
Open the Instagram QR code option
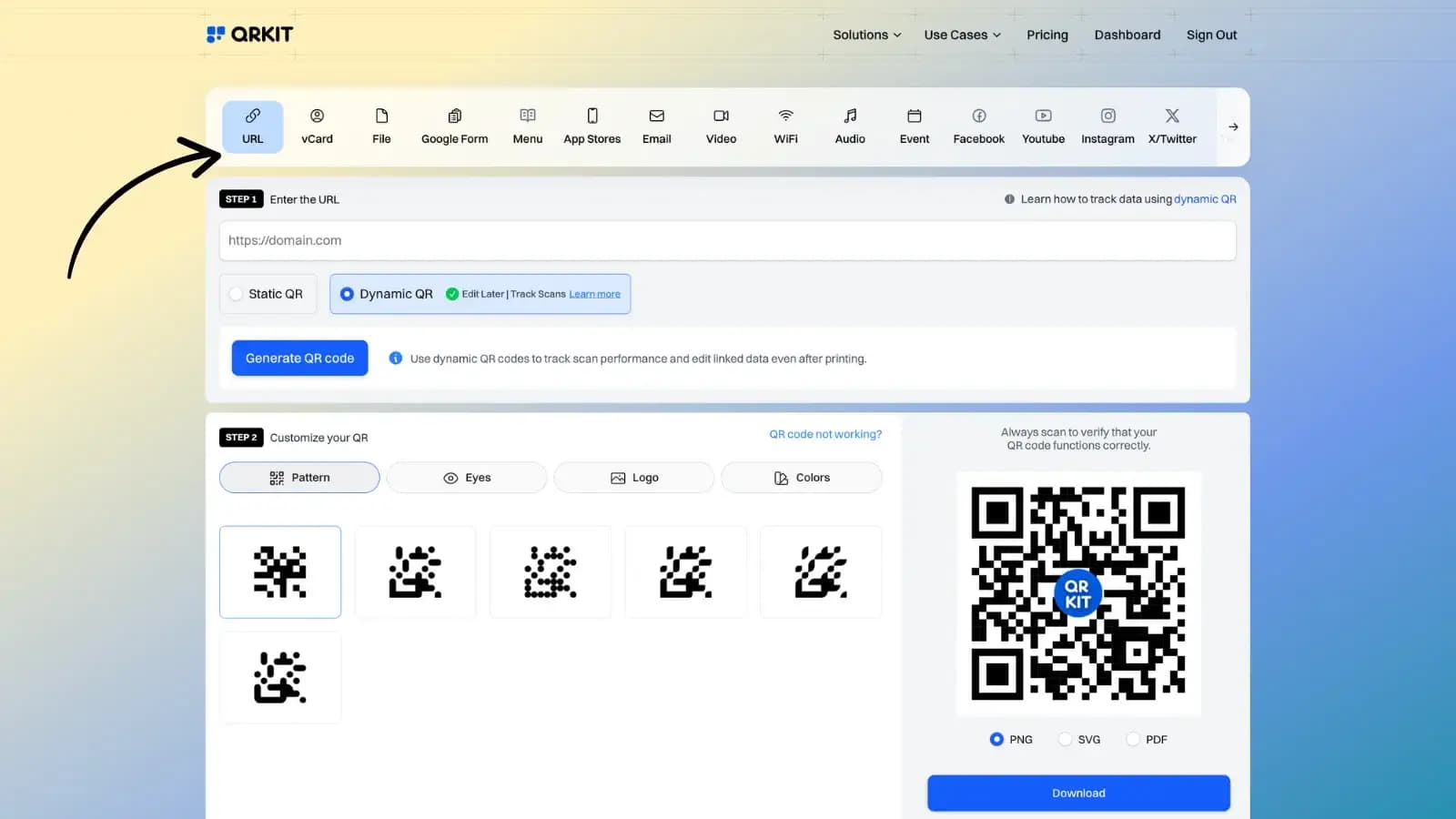coord(1107,126)
